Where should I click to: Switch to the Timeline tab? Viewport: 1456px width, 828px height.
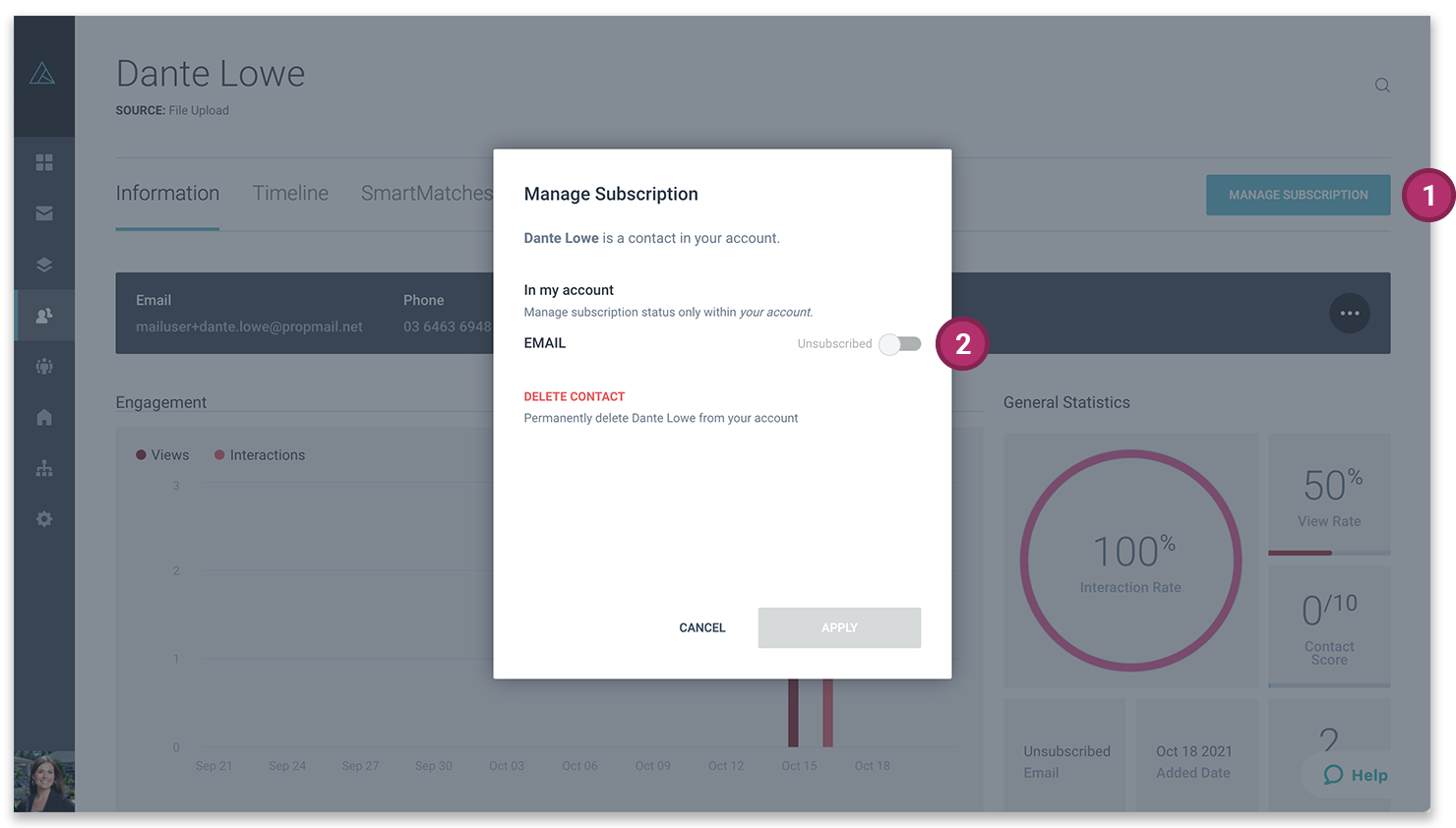[290, 193]
